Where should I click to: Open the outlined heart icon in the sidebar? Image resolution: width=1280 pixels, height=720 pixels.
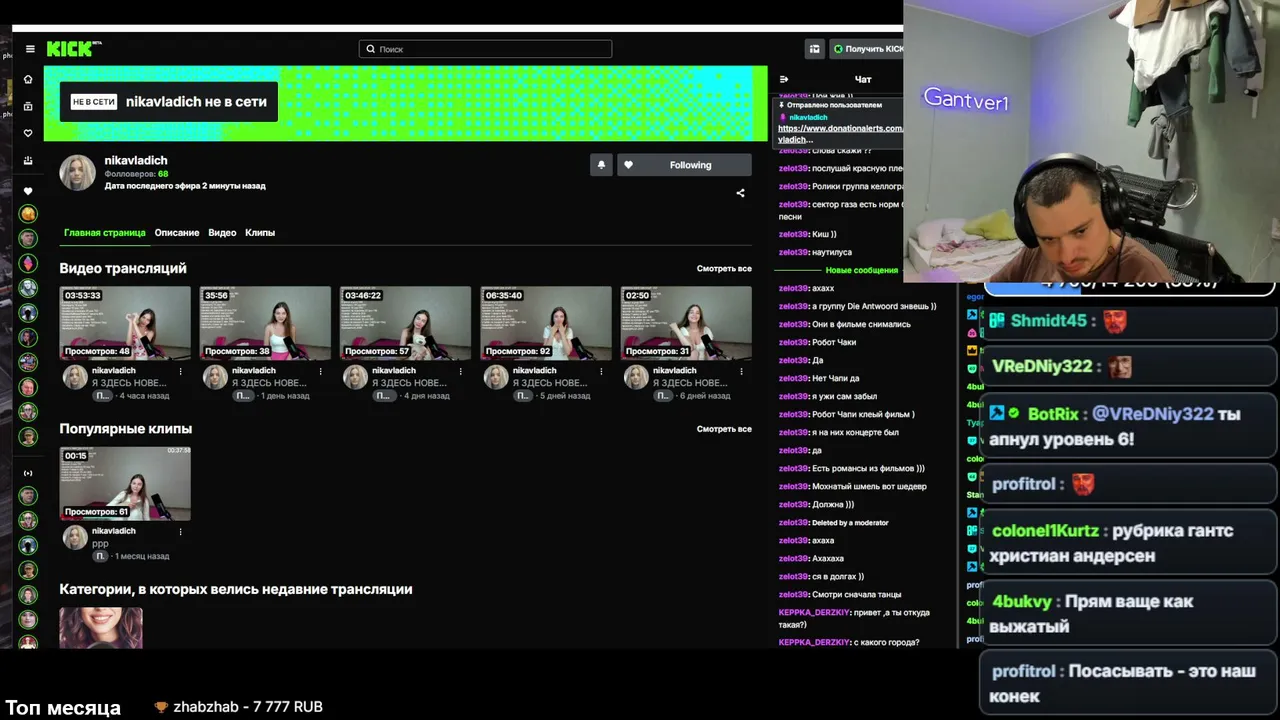(x=28, y=133)
